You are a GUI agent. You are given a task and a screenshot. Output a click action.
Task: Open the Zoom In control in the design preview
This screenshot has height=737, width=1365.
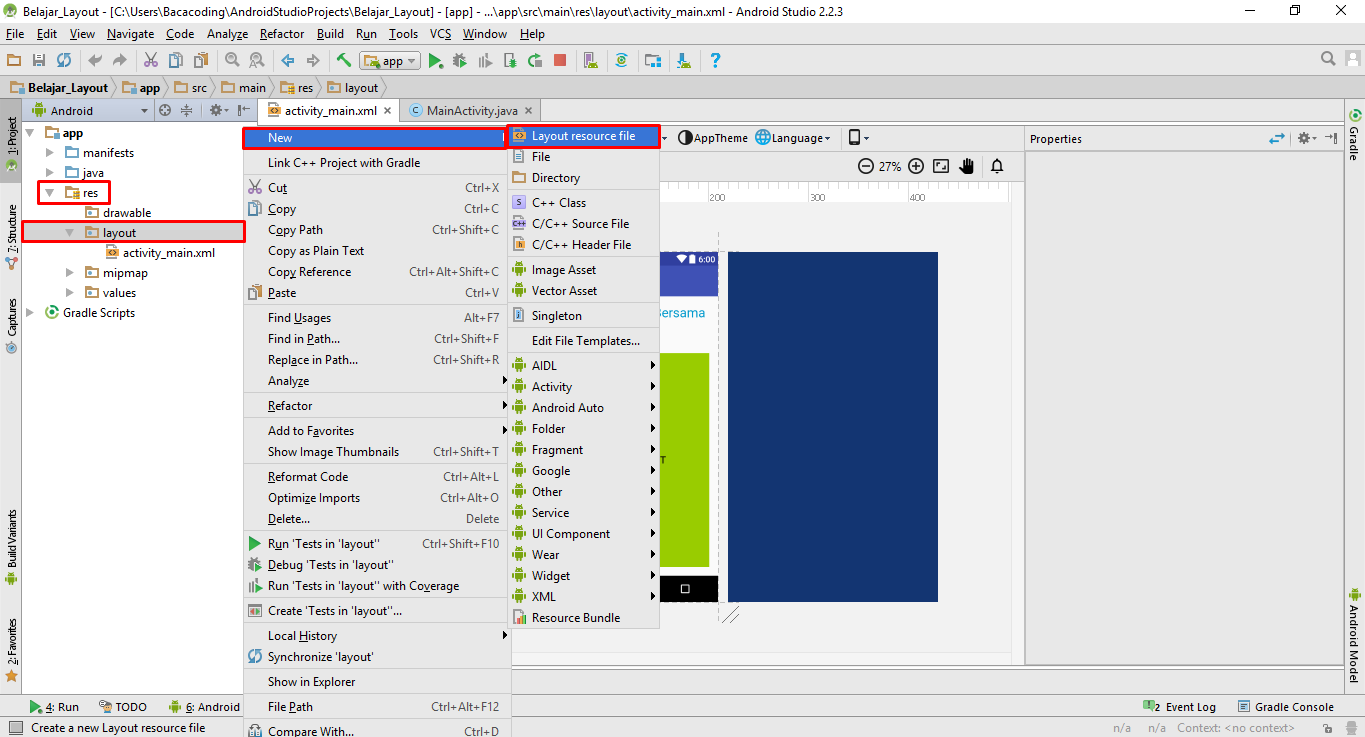click(x=916, y=166)
